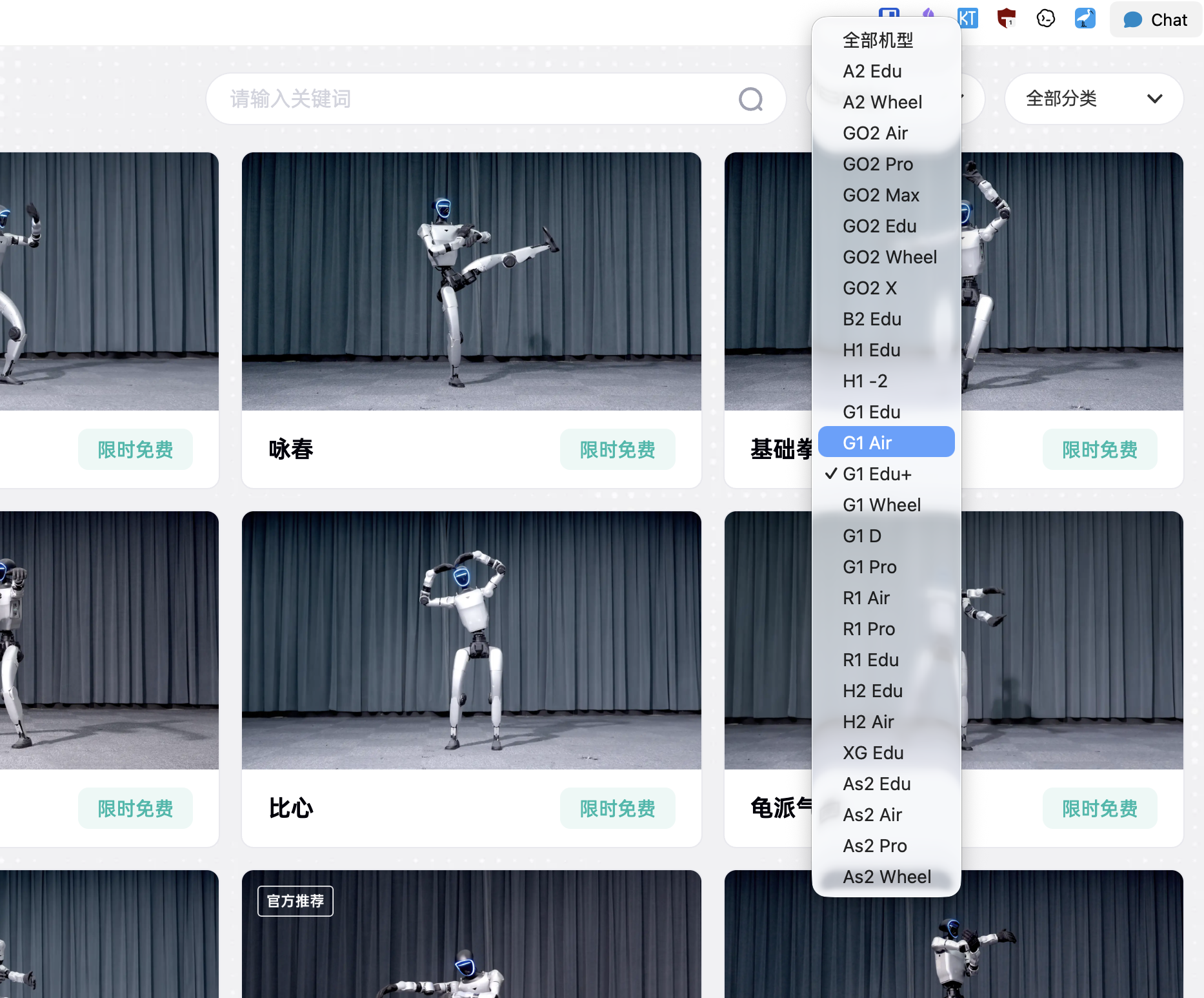Choose R1 Pro model option

coord(886,629)
